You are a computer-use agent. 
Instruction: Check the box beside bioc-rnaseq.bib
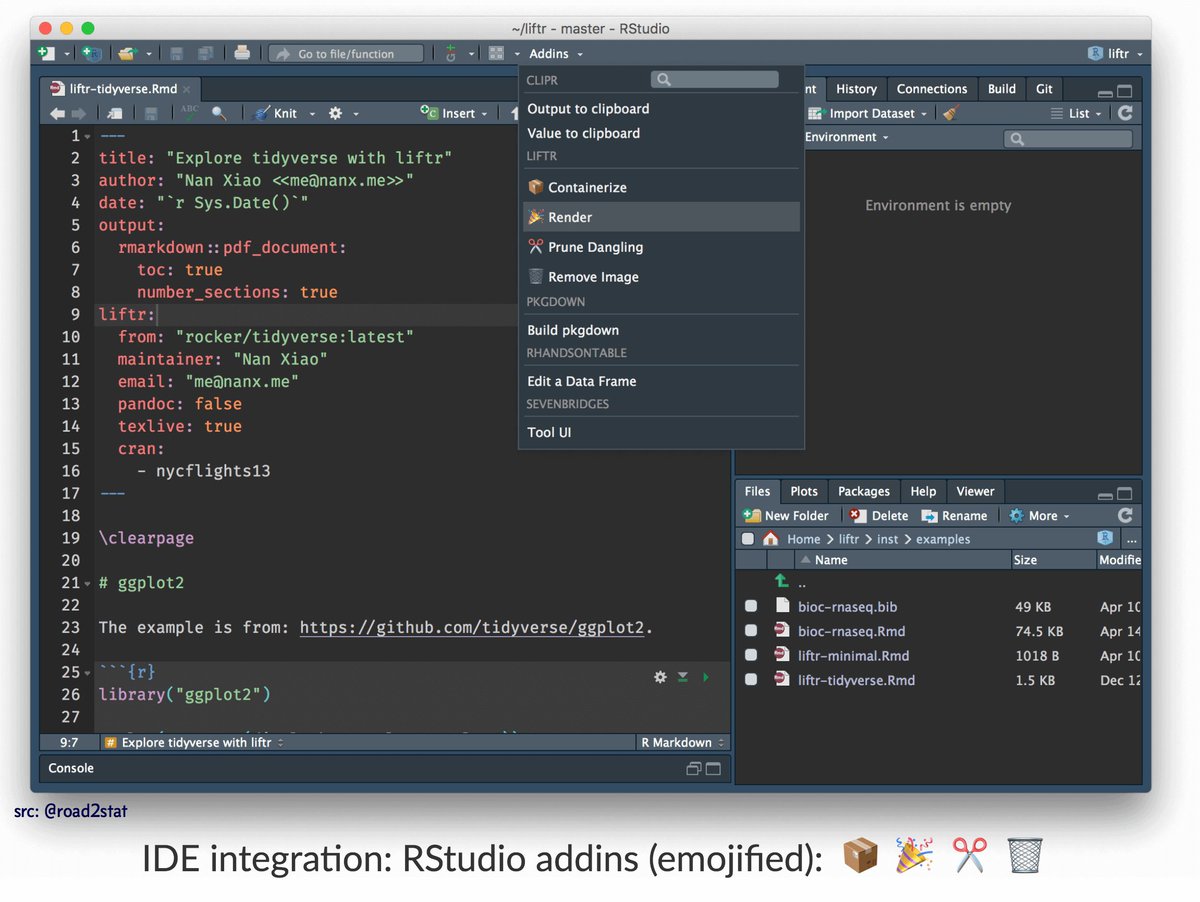[751, 606]
